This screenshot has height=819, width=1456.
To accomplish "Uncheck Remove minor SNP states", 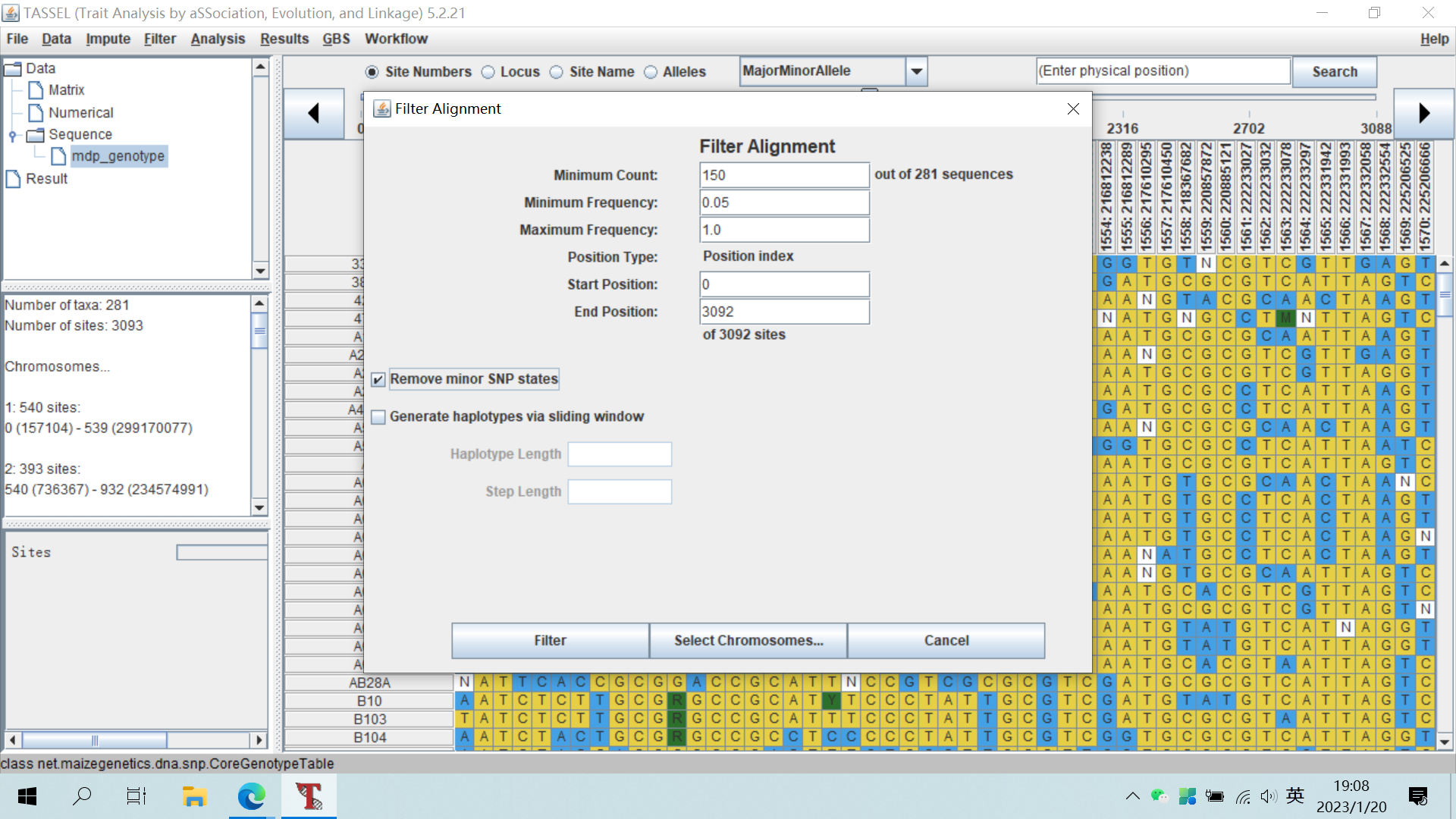I will pyautogui.click(x=378, y=379).
